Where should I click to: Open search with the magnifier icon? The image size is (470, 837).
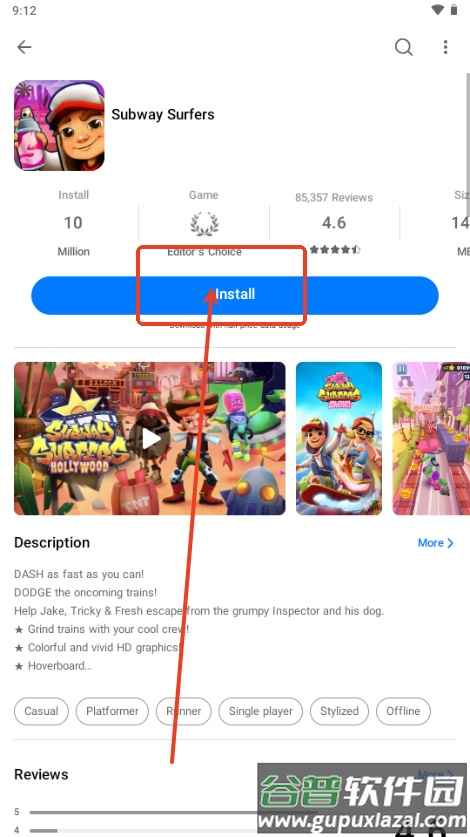(x=403, y=47)
